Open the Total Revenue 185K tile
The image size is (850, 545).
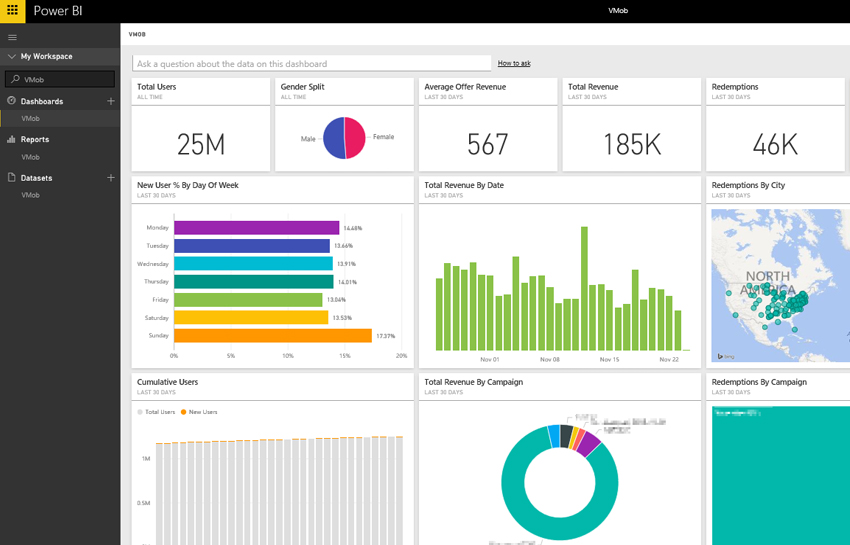632,124
